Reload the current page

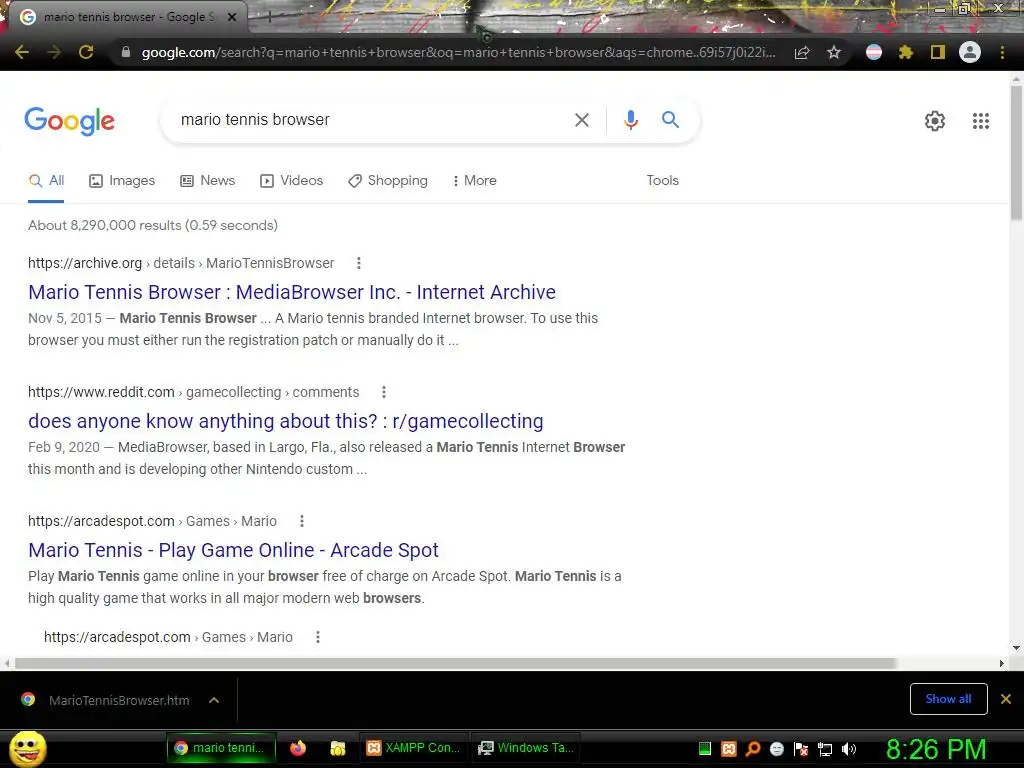[86, 52]
